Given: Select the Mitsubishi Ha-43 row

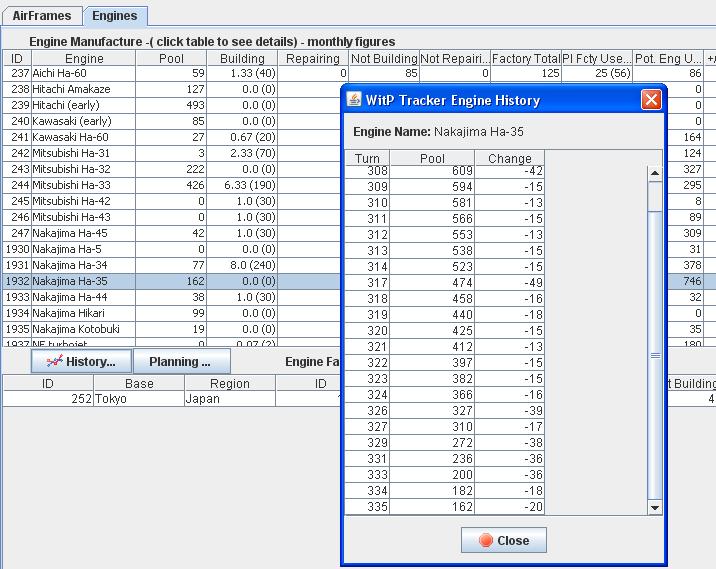Looking at the screenshot, I should coord(172,217).
